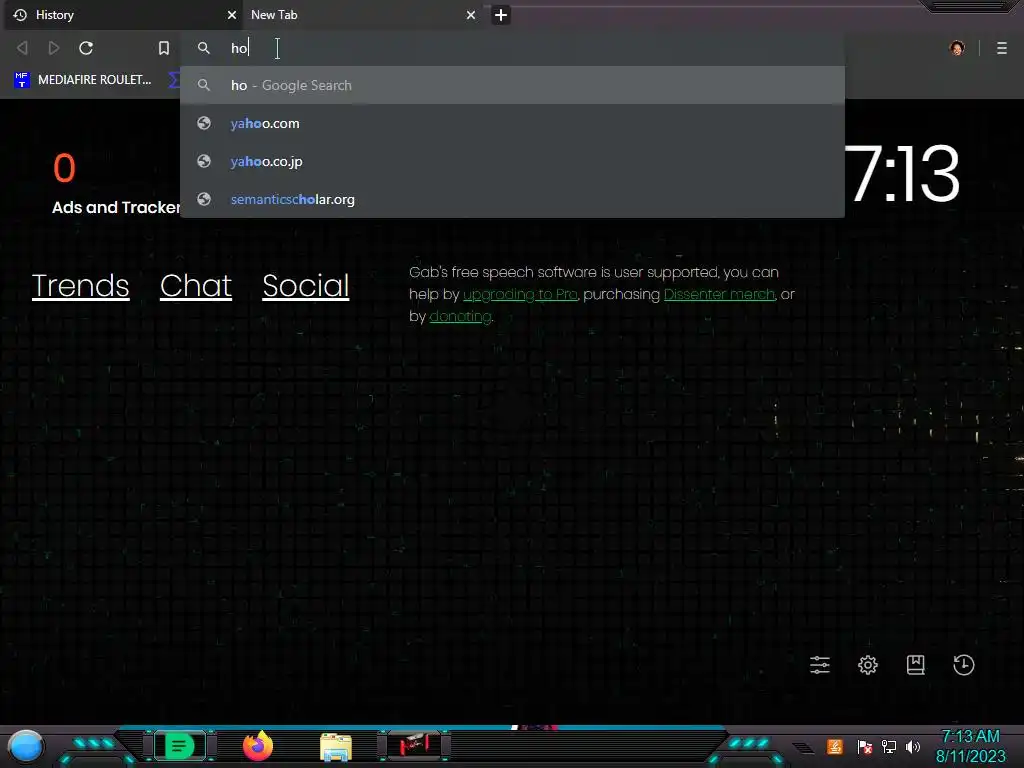Click the network tray icon
The height and width of the screenshot is (768, 1024).
point(889,747)
